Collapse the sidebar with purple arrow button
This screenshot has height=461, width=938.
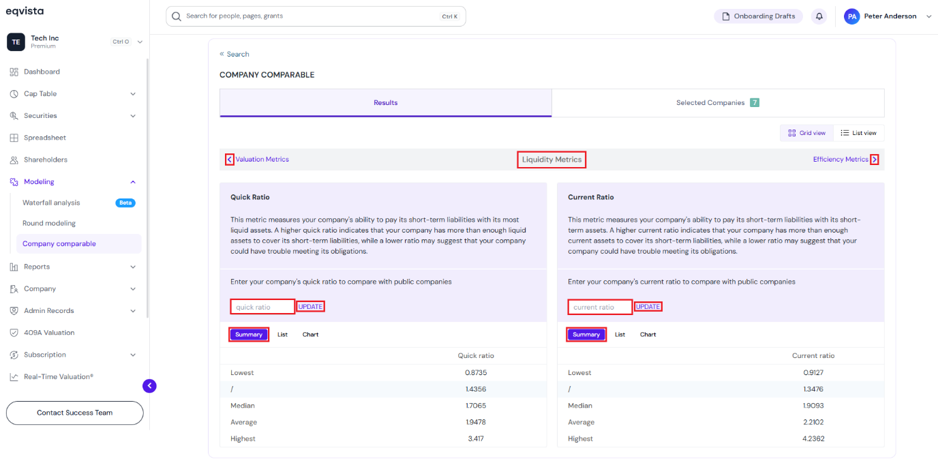[149, 386]
